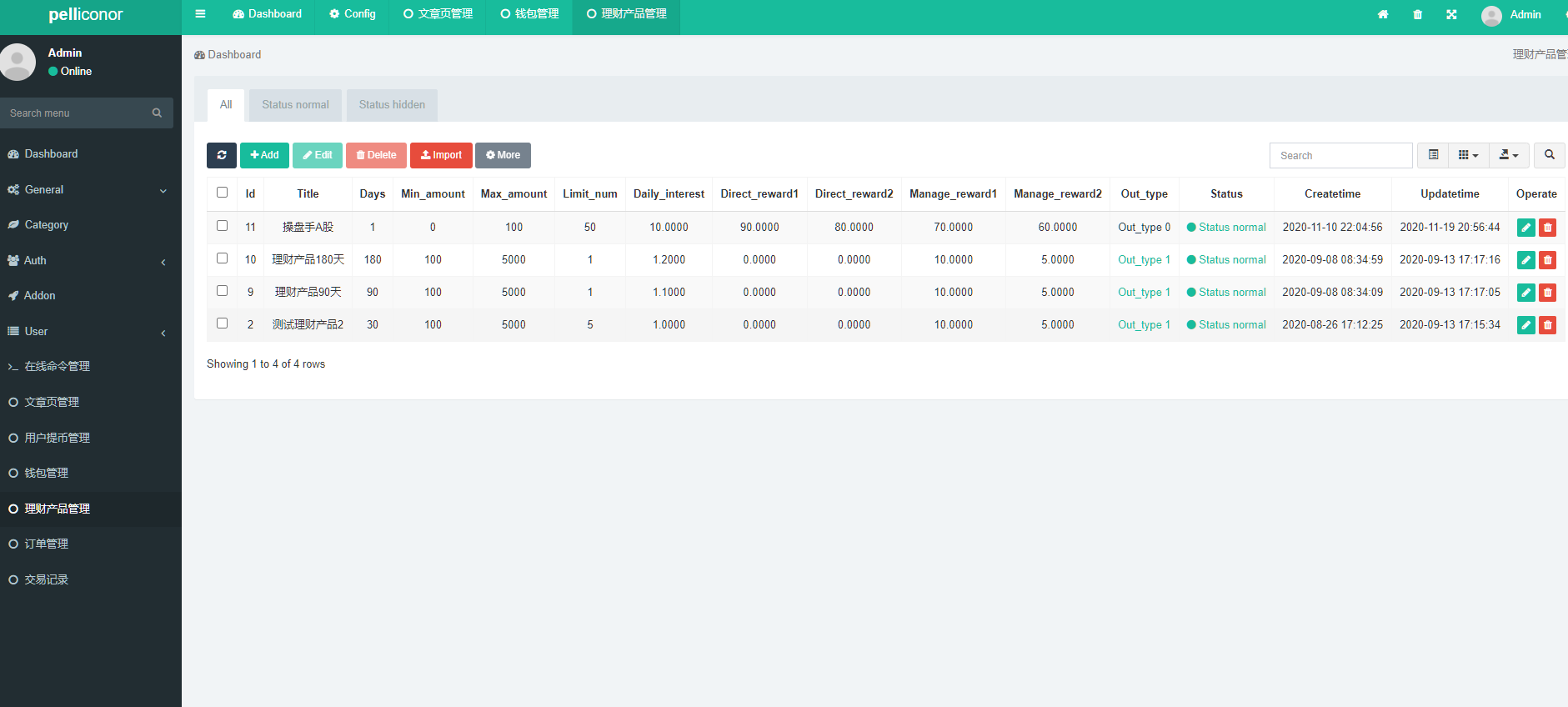Toggle fullscreen using the expand icon
1568x707 pixels.
(x=1451, y=14)
